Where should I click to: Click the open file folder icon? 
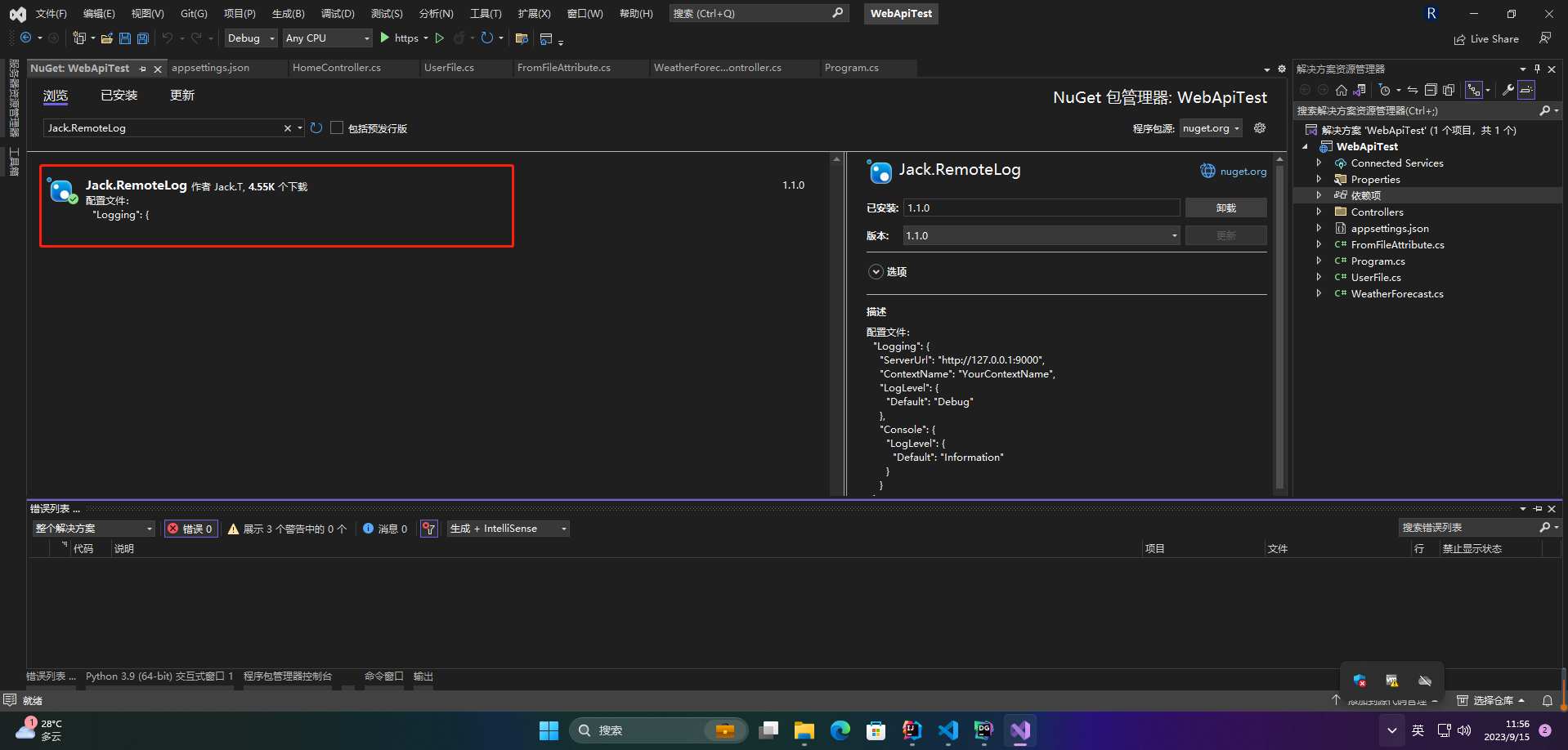106,38
